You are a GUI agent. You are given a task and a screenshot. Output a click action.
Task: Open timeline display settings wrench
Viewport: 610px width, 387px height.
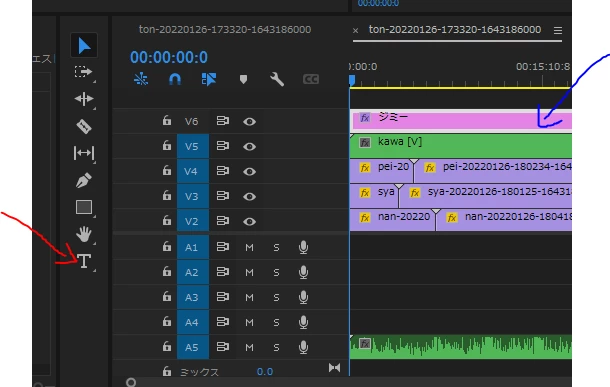tap(277, 79)
